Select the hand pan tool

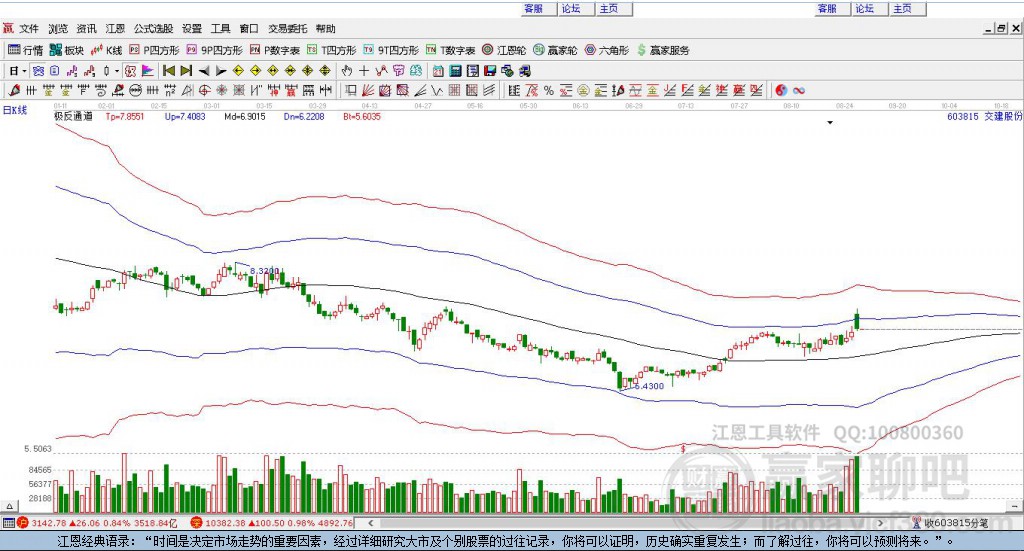[347, 71]
